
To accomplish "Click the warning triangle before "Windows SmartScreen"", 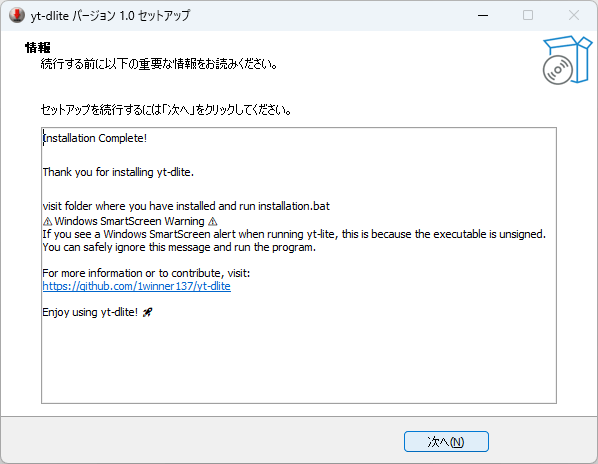I will pyautogui.click(x=47, y=222).
